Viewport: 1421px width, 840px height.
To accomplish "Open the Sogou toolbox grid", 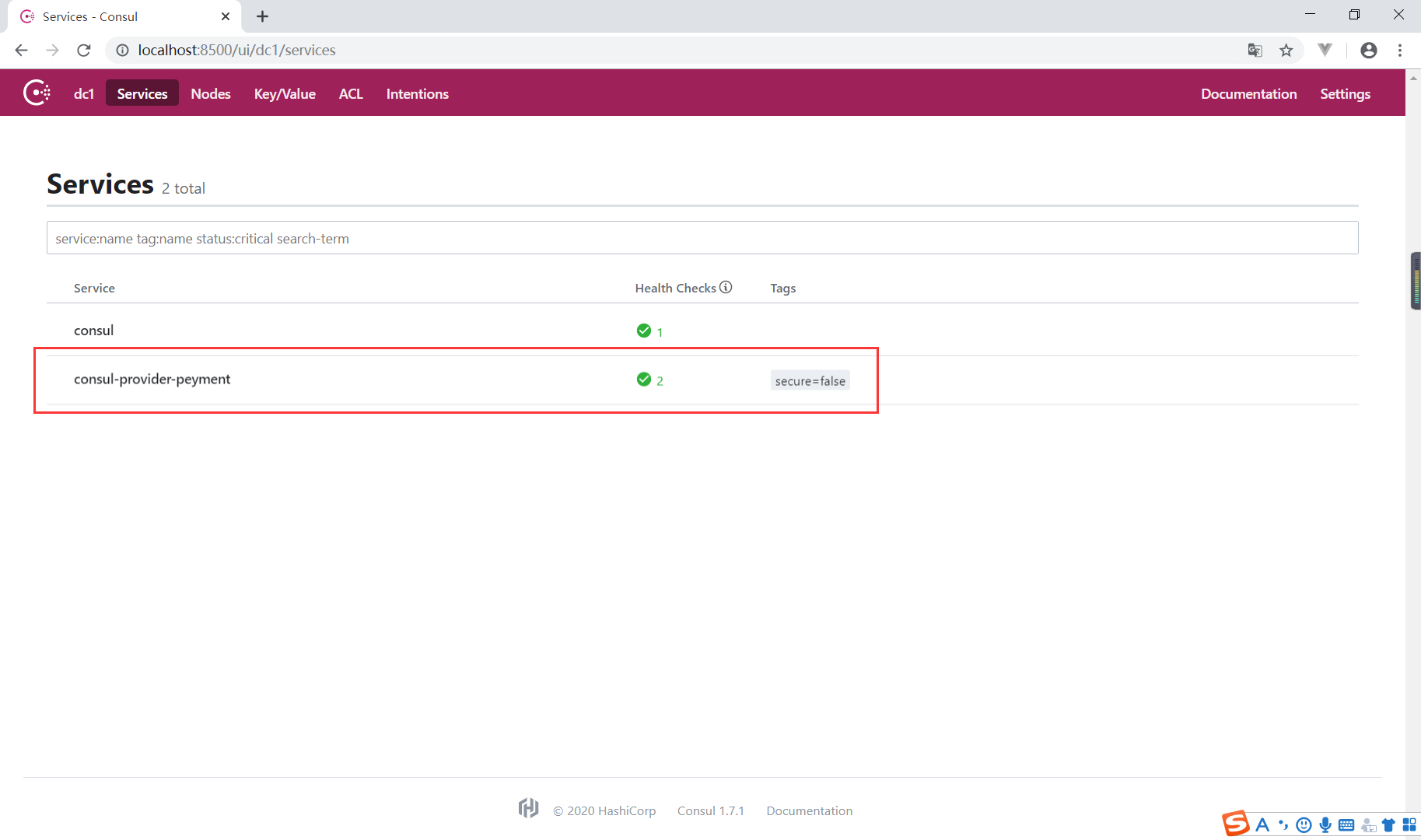I will tap(1409, 824).
